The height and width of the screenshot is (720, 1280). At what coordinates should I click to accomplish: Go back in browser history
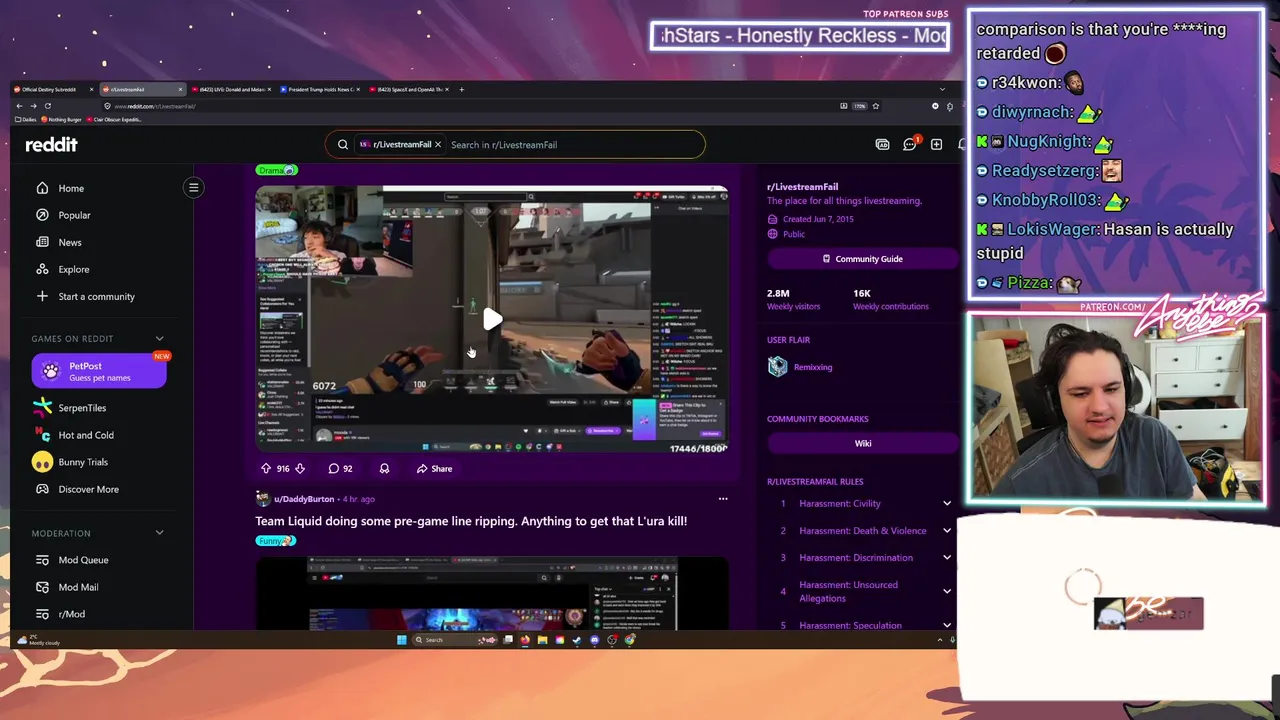pos(19,106)
